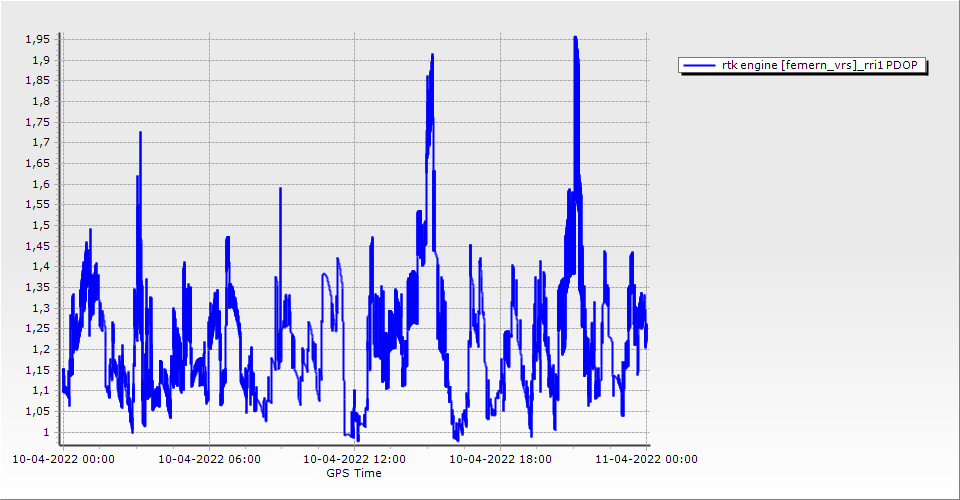Click the 11-04-2022 00:00 time axis label
This screenshot has height=500, width=960.
point(646,460)
